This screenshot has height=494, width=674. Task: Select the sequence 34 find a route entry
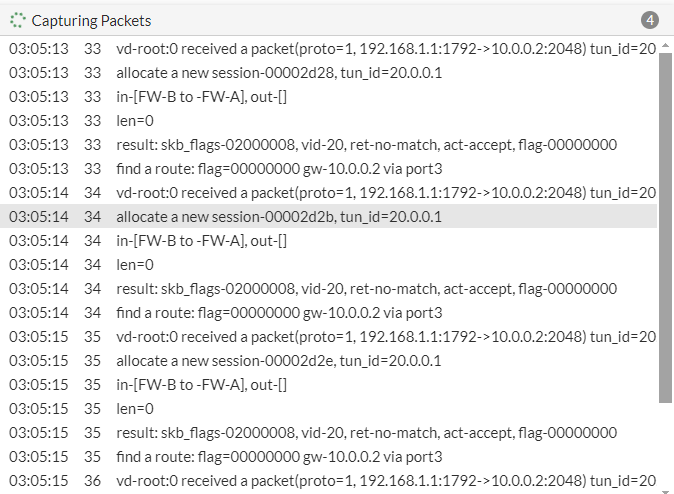278,313
